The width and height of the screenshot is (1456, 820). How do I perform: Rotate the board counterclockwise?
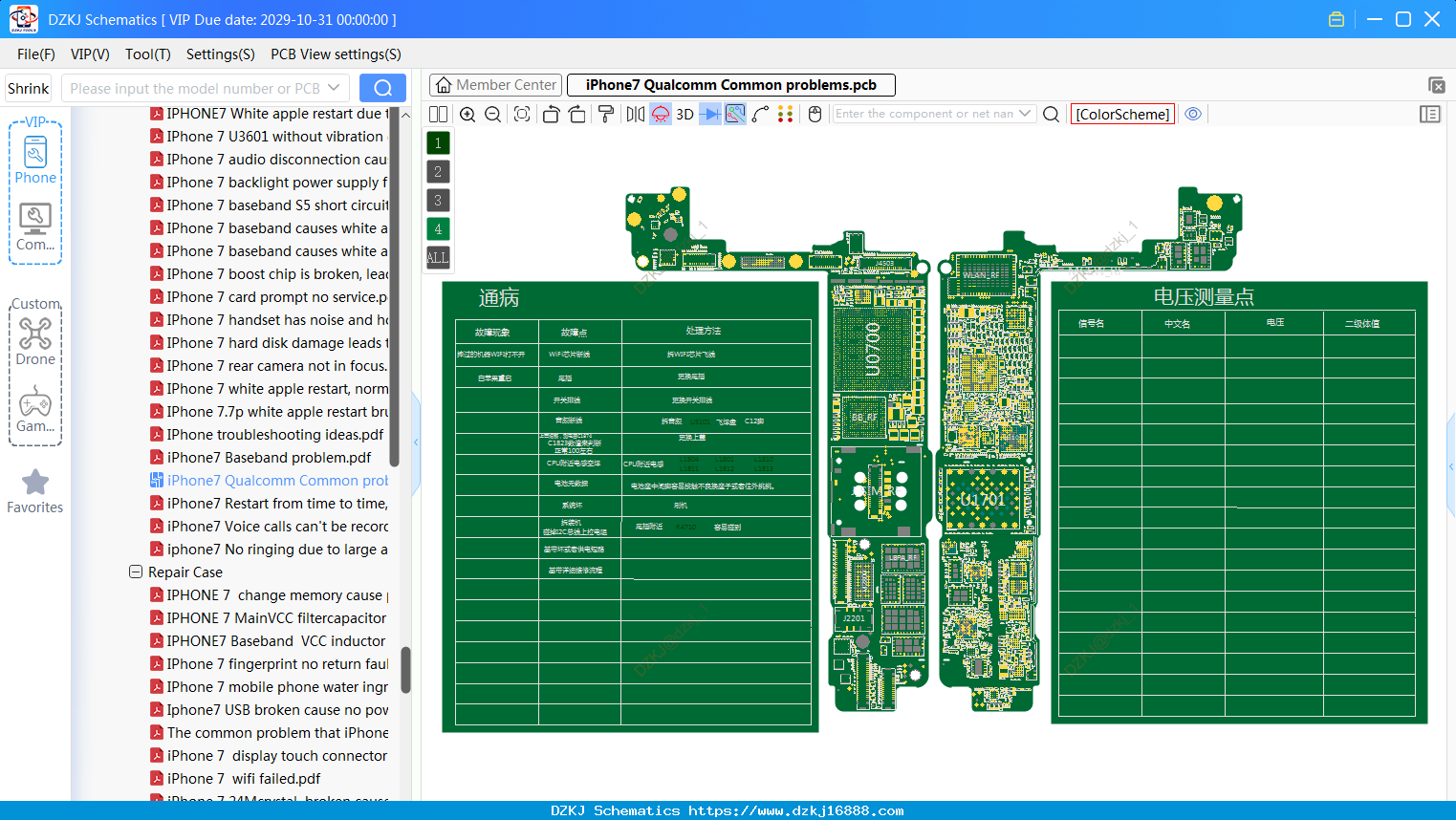551,114
